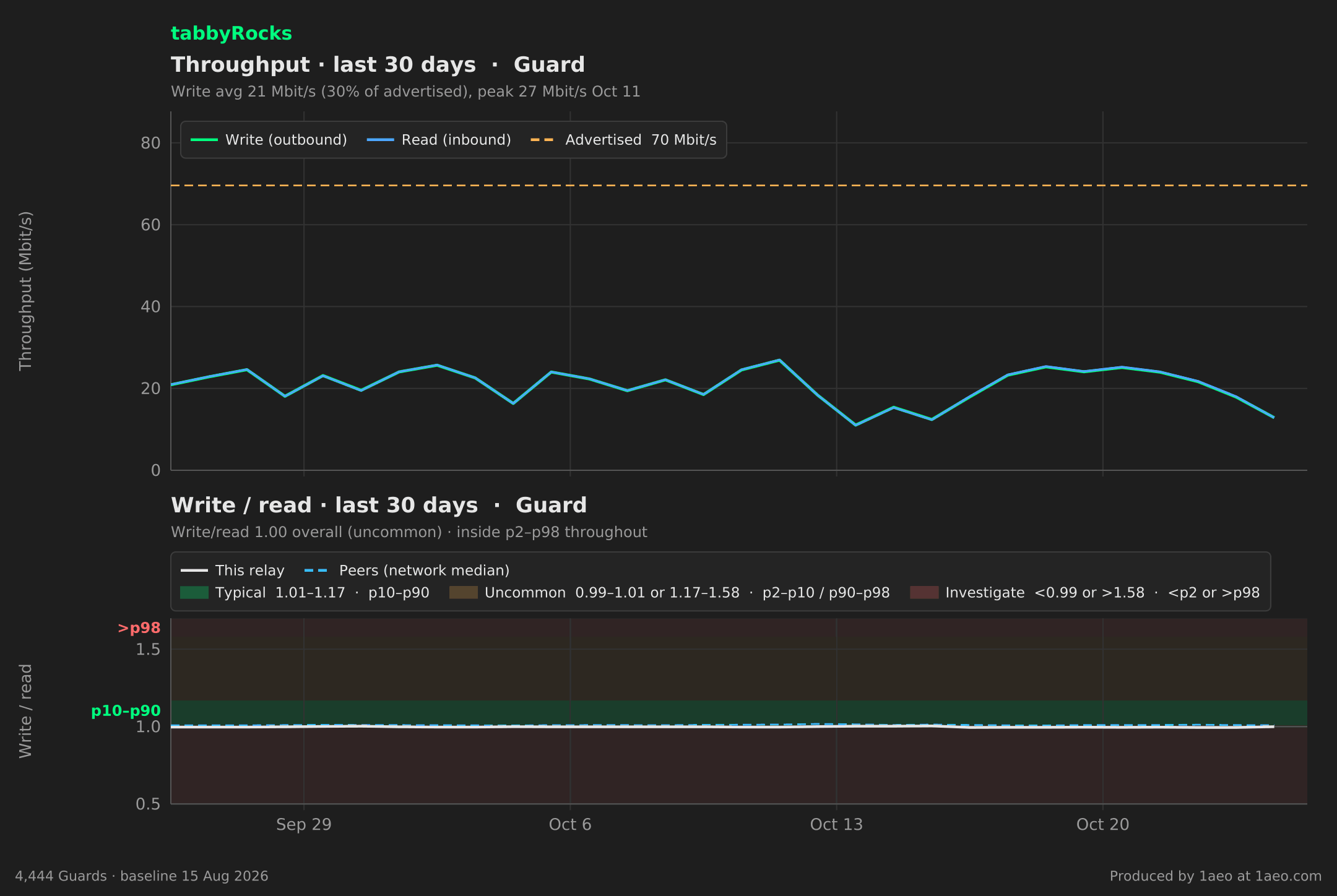The height and width of the screenshot is (896, 1337).
Task: Click the green p10–p90 axis marker
Action: tap(126, 711)
